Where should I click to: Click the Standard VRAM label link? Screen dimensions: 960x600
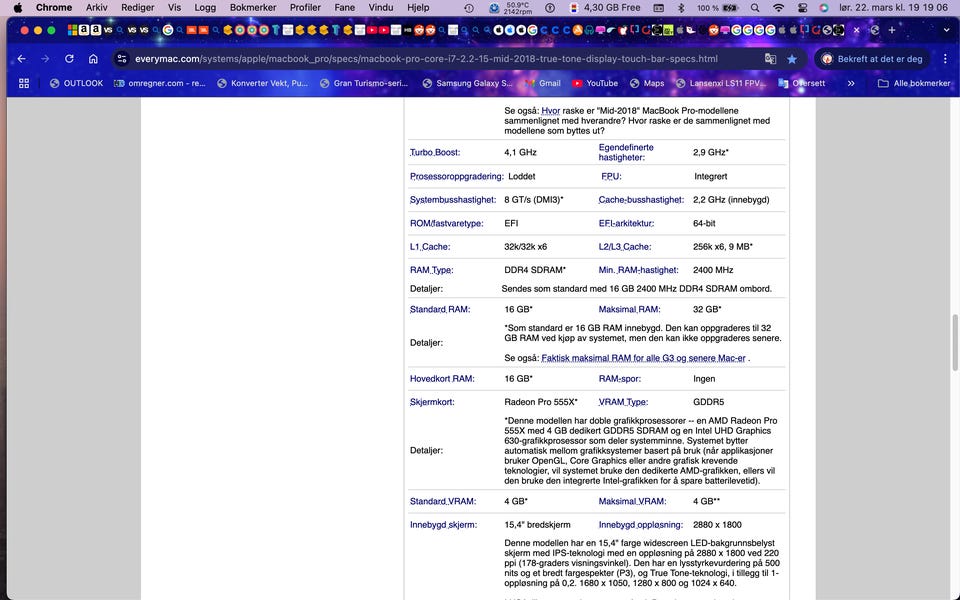click(443, 501)
